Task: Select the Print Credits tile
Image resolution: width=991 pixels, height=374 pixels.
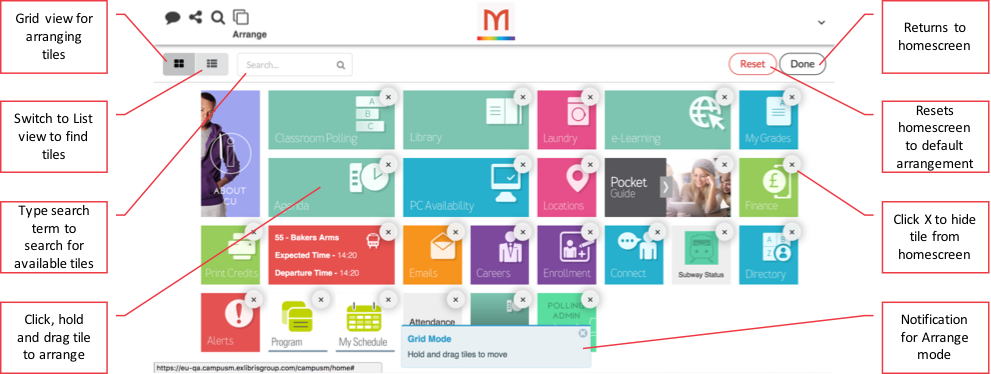Action: 230,255
